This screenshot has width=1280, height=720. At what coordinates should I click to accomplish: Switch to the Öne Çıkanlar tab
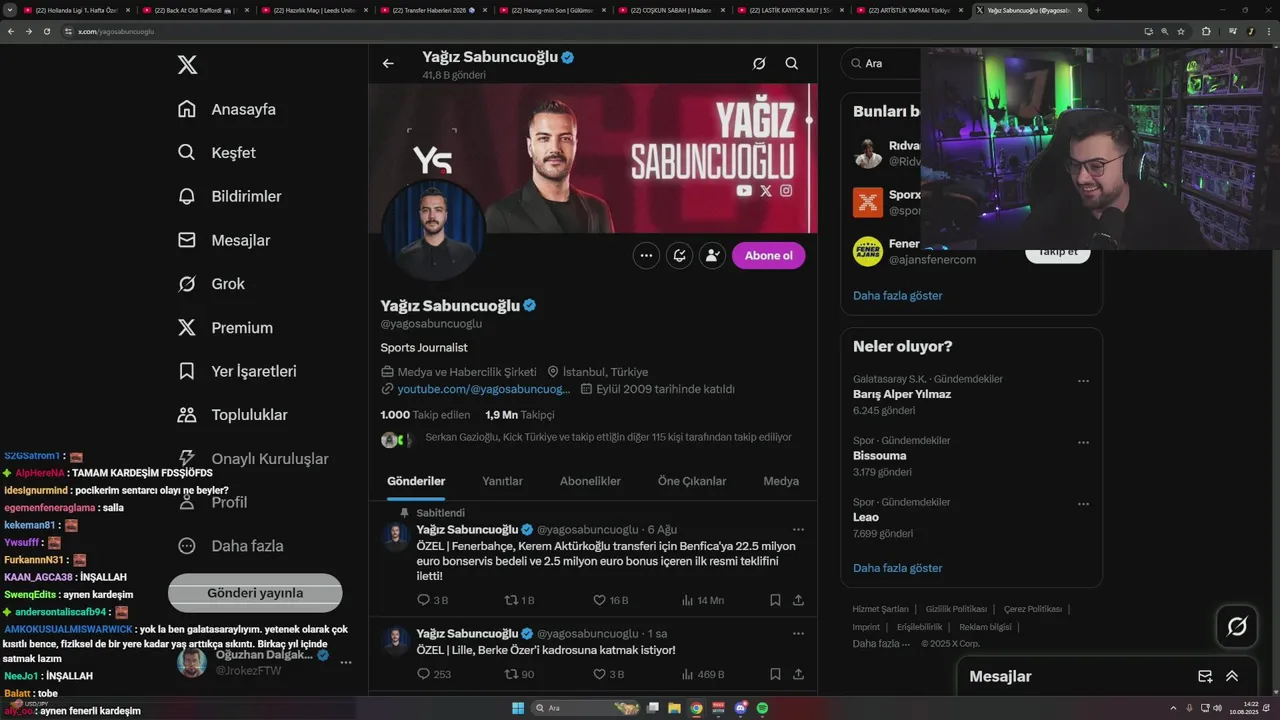point(692,481)
